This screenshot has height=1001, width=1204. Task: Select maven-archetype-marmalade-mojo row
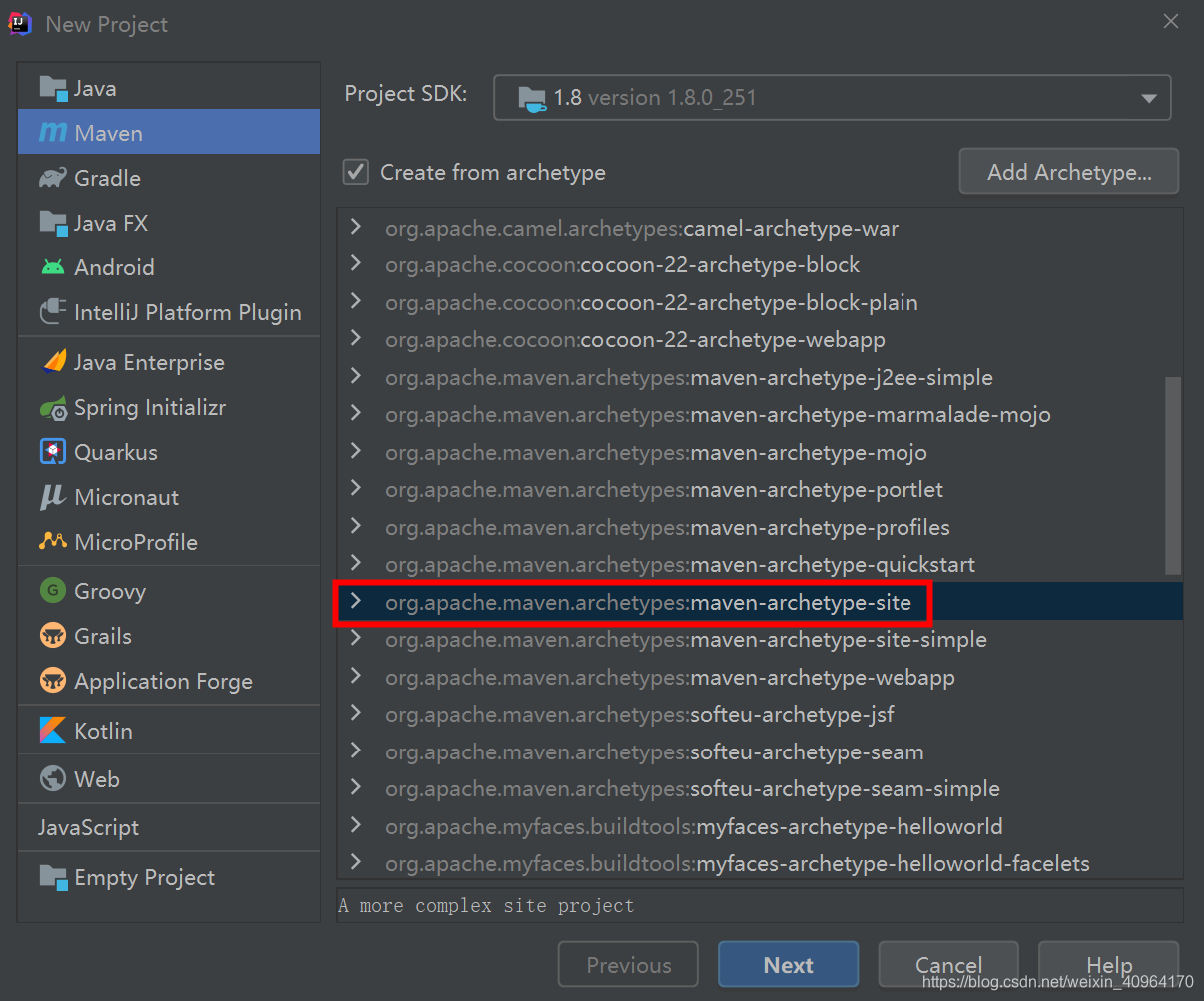point(760,414)
